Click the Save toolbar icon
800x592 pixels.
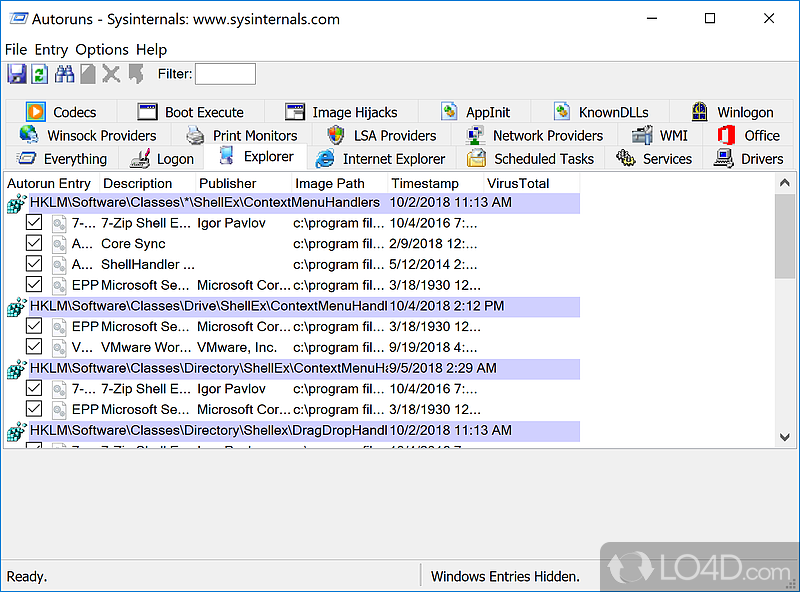tap(16, 74)
